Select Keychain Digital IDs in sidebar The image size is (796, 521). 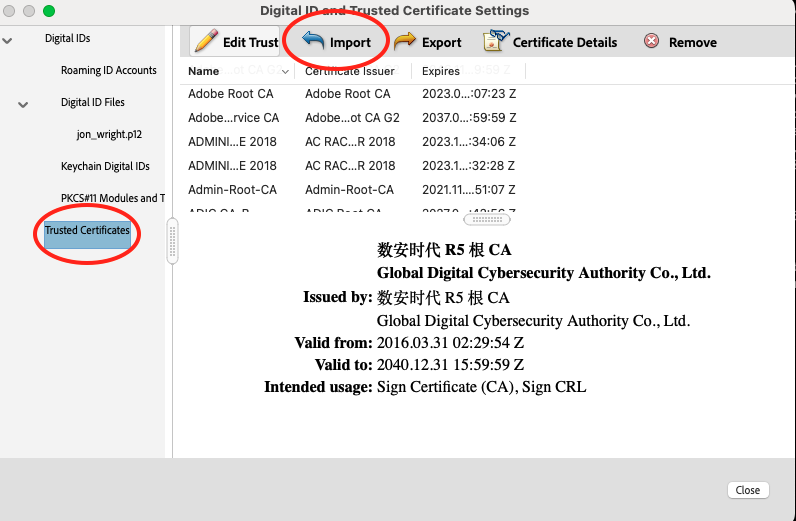(105, 166)
